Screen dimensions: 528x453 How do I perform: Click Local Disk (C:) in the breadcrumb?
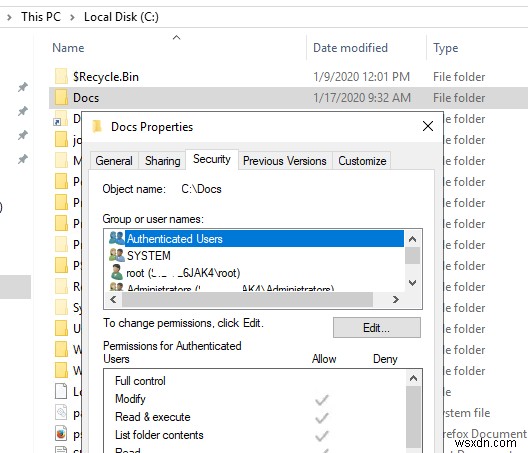121,17
